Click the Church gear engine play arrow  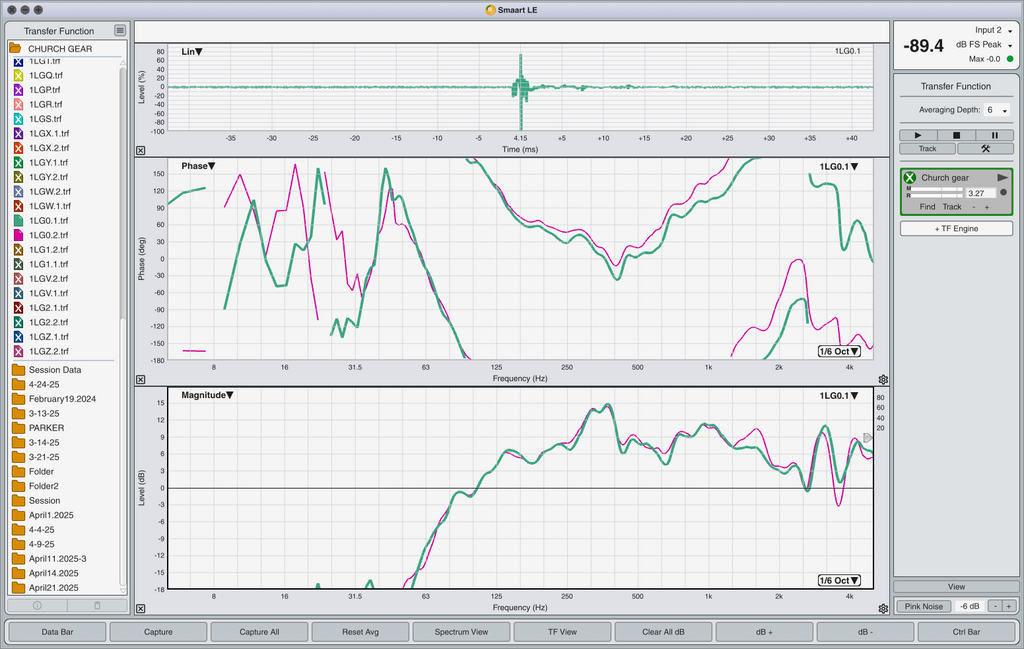(x=1002, y=178)
